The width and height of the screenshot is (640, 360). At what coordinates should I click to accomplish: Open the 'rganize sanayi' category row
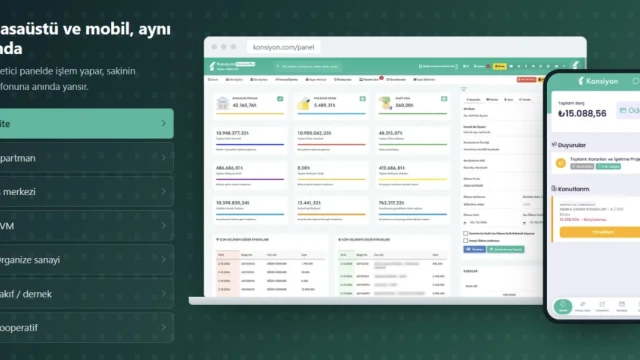[87, 260]
